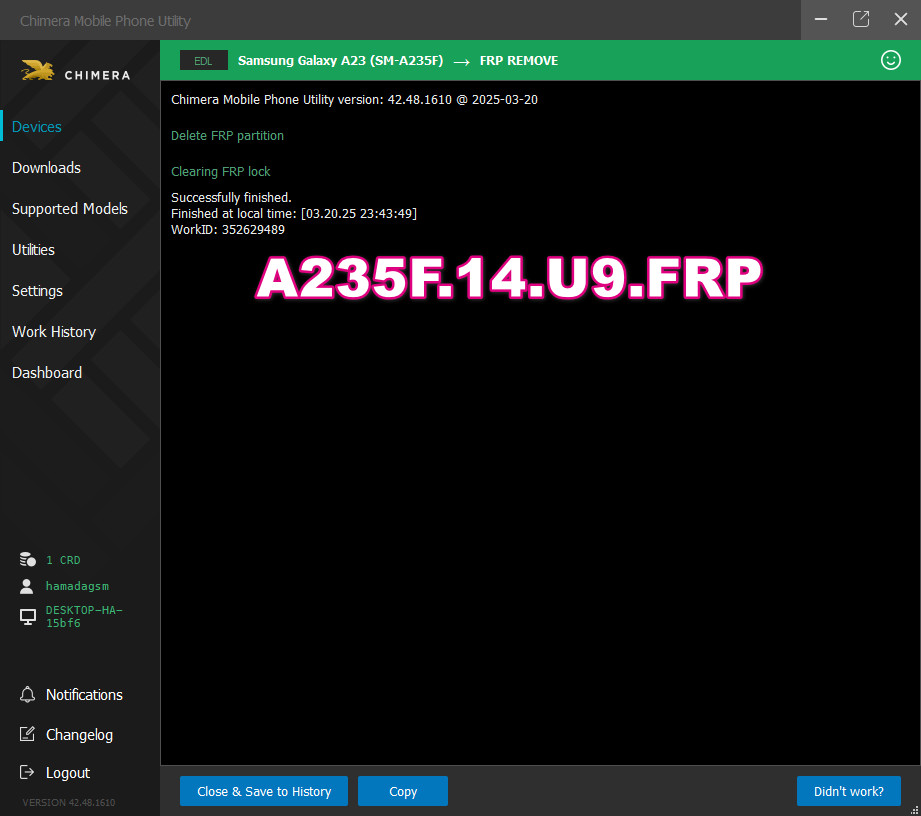This screenshot has height=816, width=921.
Task: Open Supported Models page
Action: click(x=69, y=209)
